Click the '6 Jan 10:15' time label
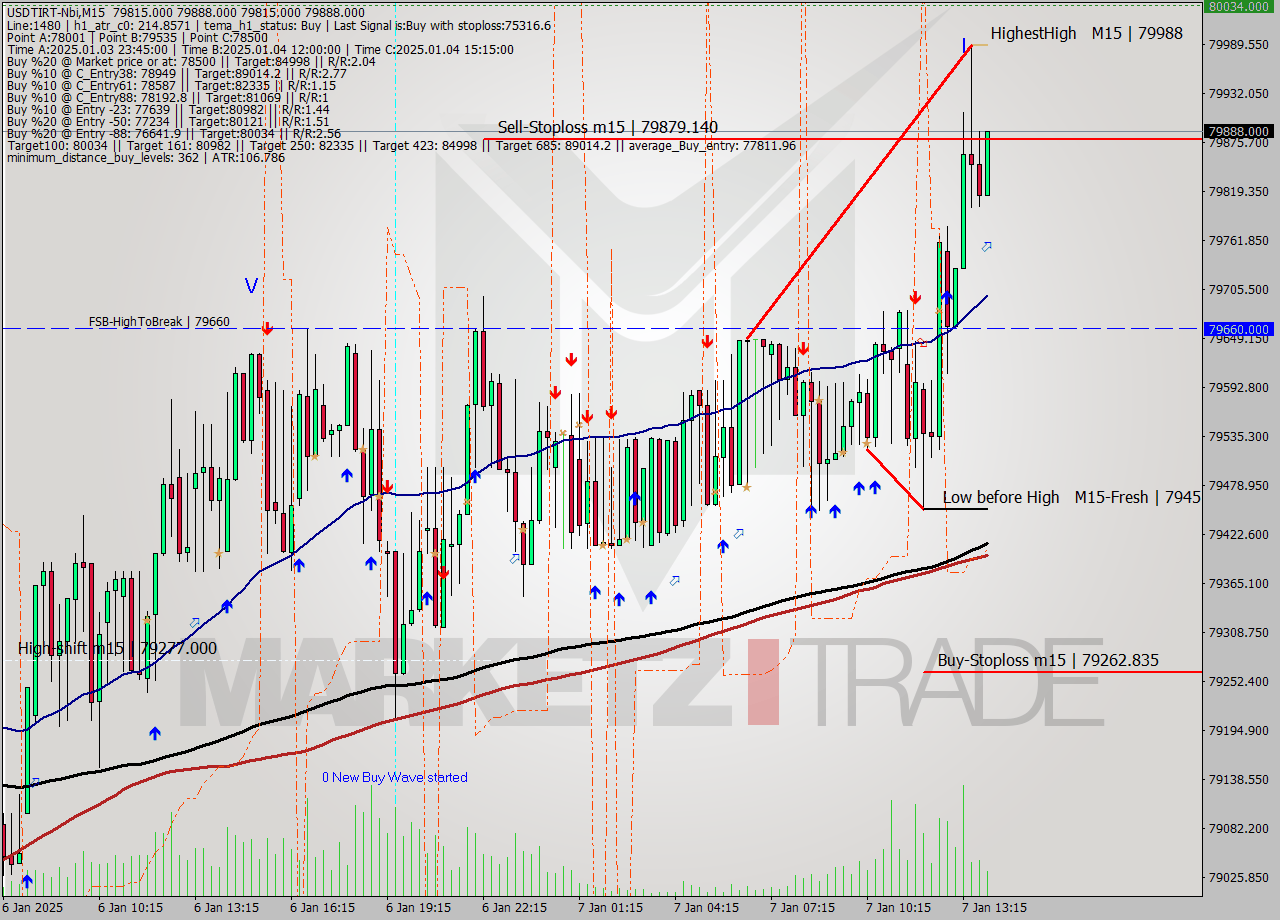 pyautogui.click(x=131, y=908)
